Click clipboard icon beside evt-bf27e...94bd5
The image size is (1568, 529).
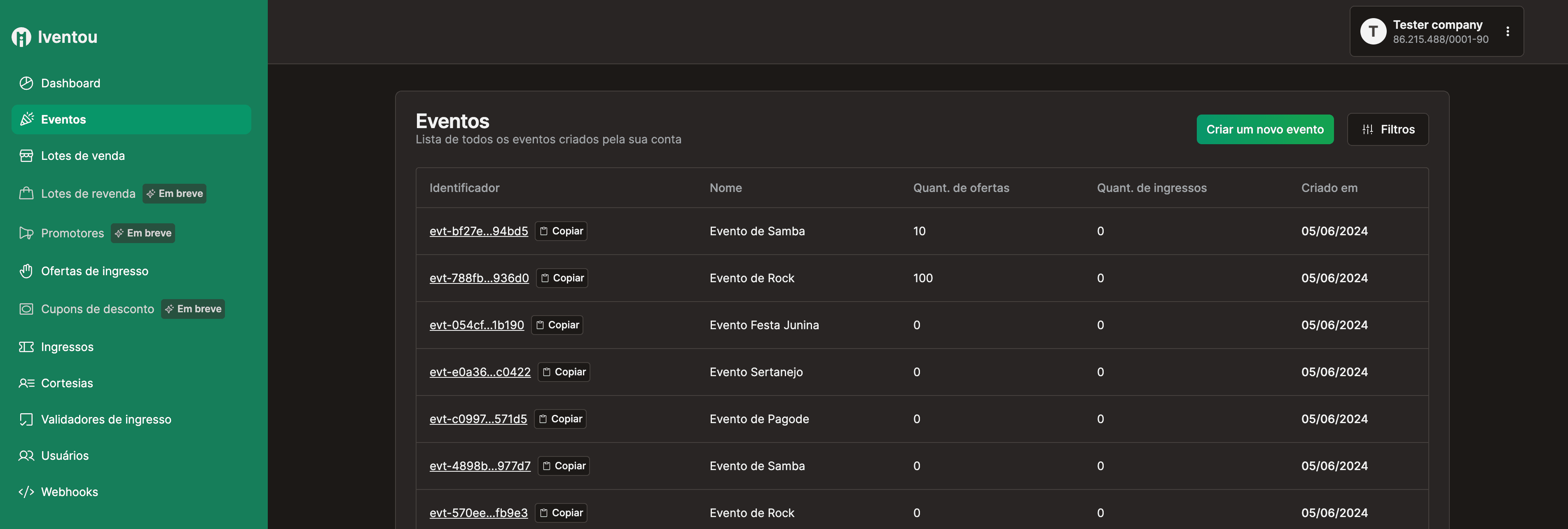tap(543, 231)
